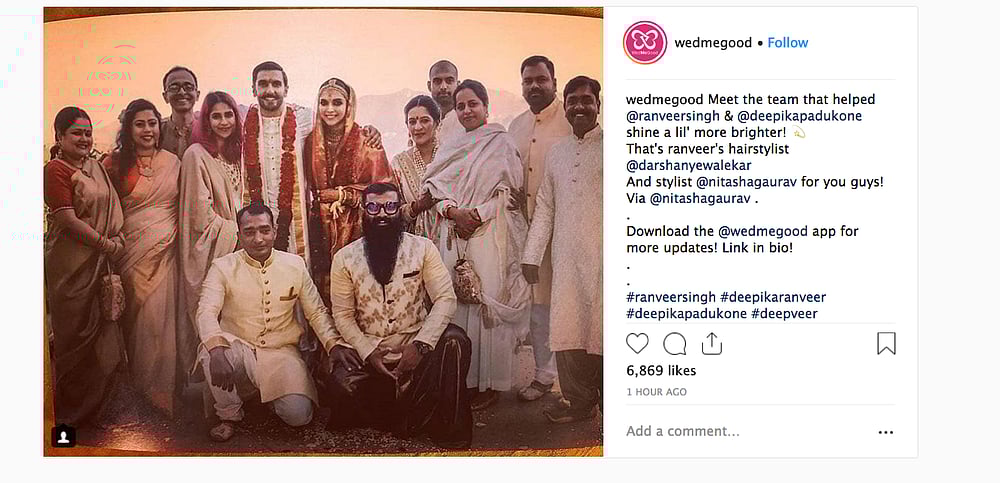Image resolution: width=1000 pixels, height=483 pixels.
Task: Like the post with the heart icon
Action: (636, 344)
